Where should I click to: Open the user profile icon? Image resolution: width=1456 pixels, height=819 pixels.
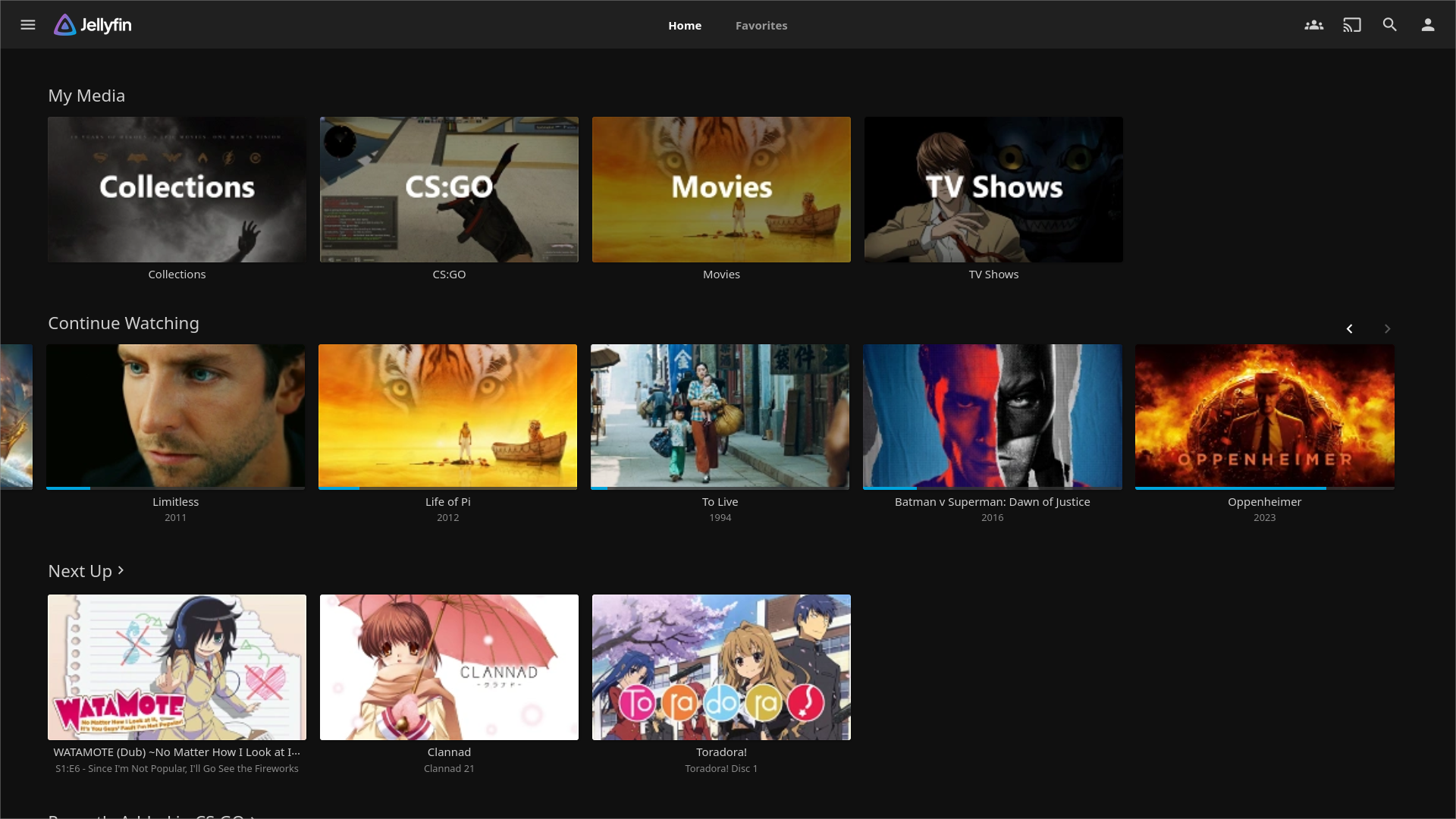pyautogui.click(x=1427, y=25)
